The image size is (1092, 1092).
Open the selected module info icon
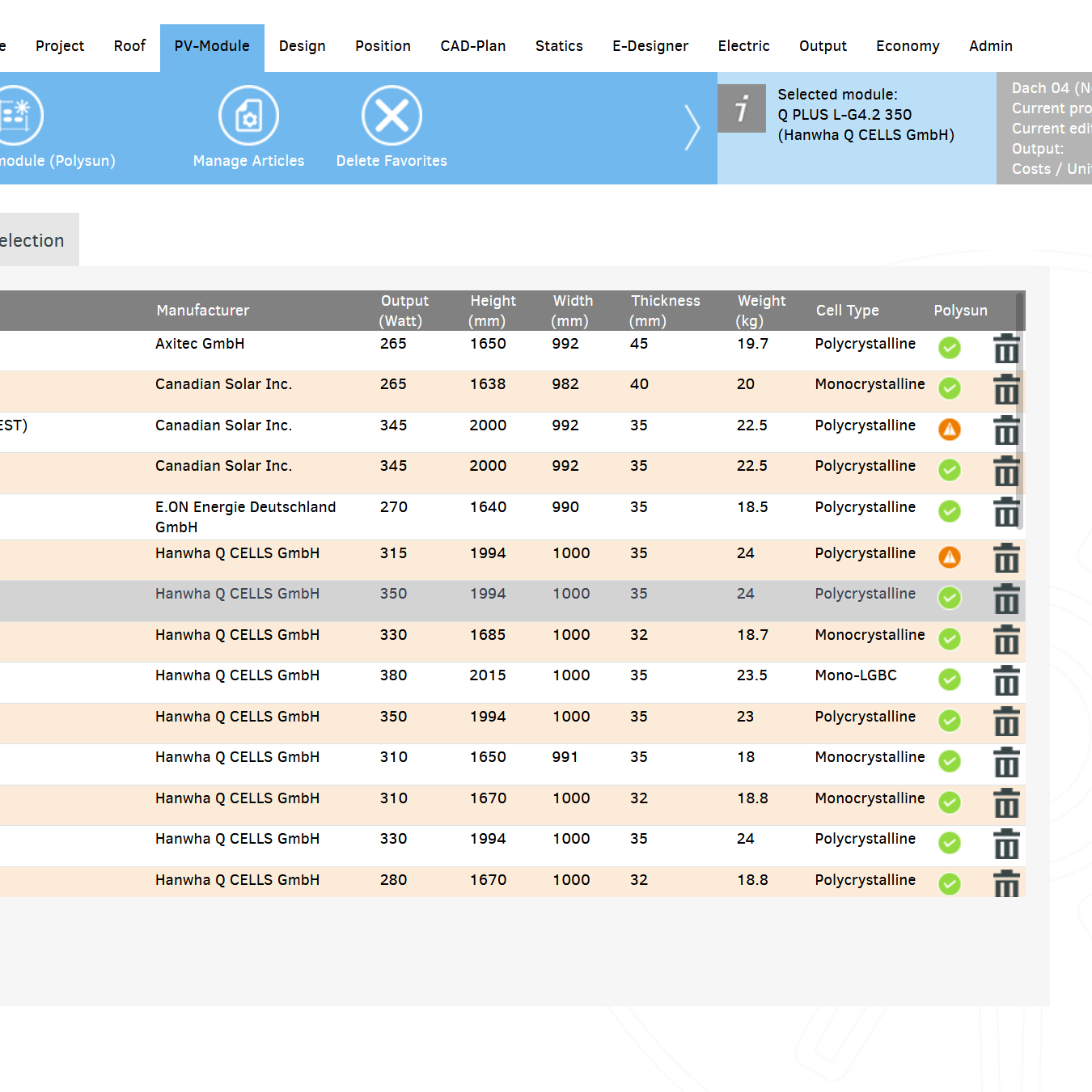(742, 108)
